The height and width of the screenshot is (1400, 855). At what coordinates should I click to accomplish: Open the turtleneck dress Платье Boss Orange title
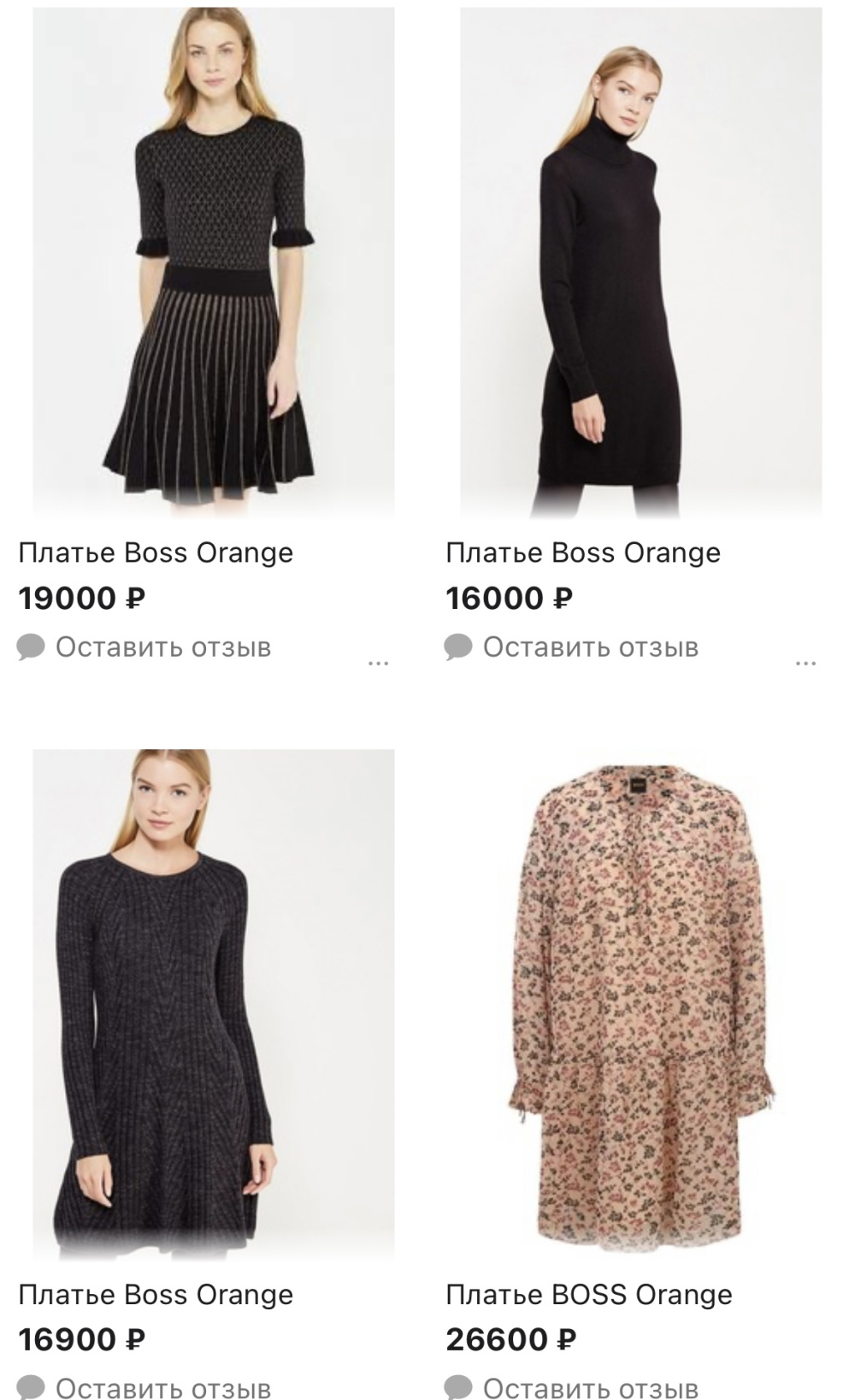(583, 553)
